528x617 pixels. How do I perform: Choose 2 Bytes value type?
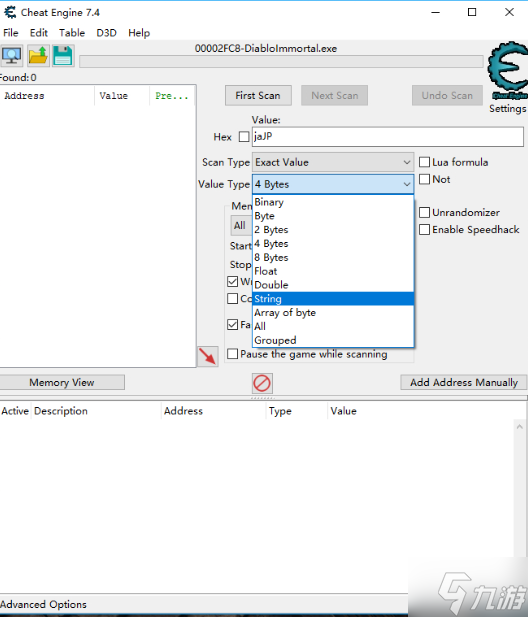pos(333,230)
